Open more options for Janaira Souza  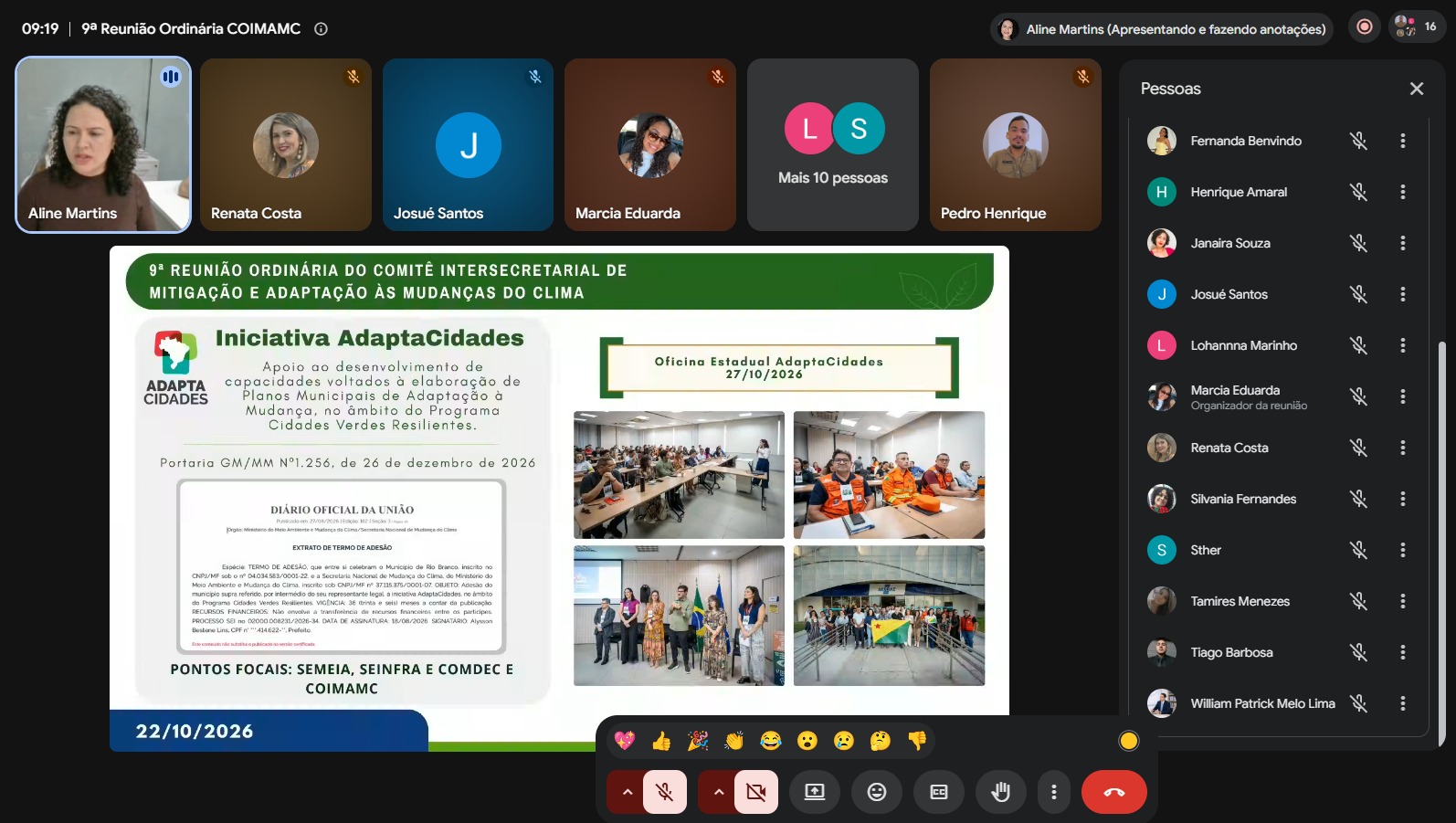coord(1403,243)
